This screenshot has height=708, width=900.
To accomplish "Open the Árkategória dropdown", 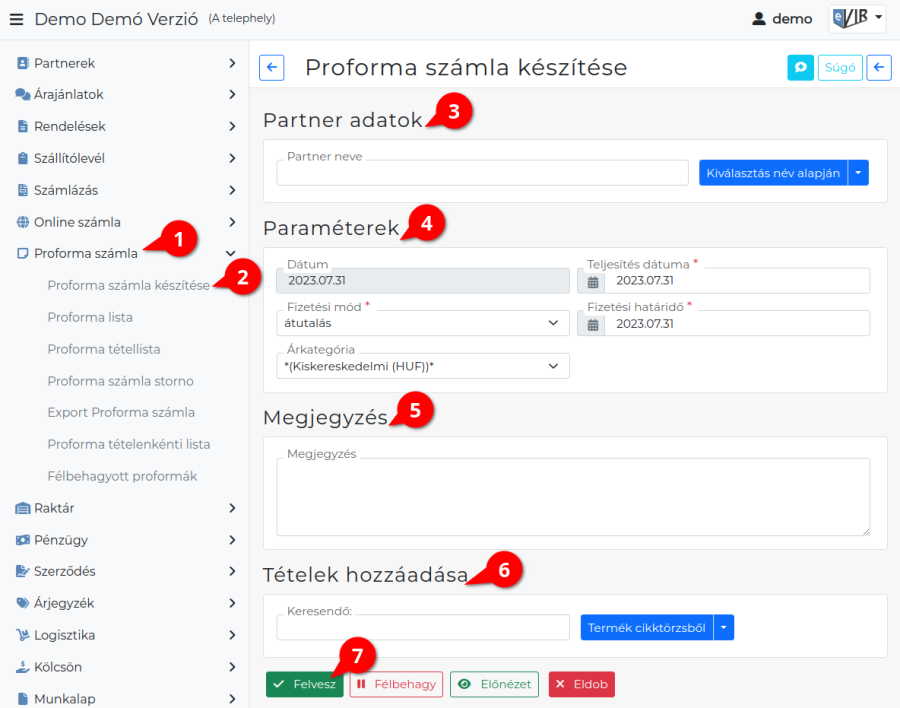I will pos(422,366).
